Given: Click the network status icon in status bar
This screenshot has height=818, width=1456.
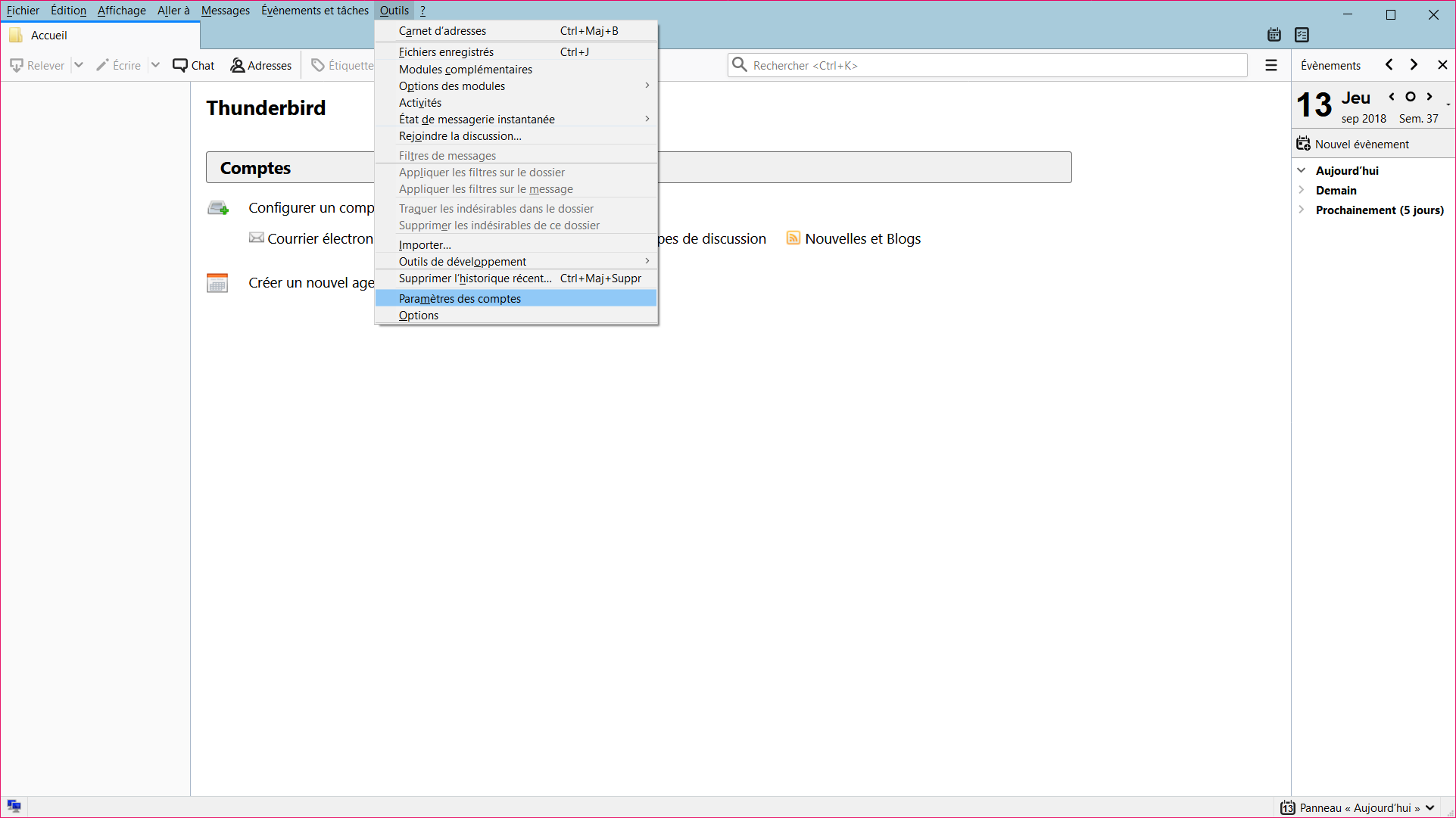Looking at the screenshot, I should point(14,806).
